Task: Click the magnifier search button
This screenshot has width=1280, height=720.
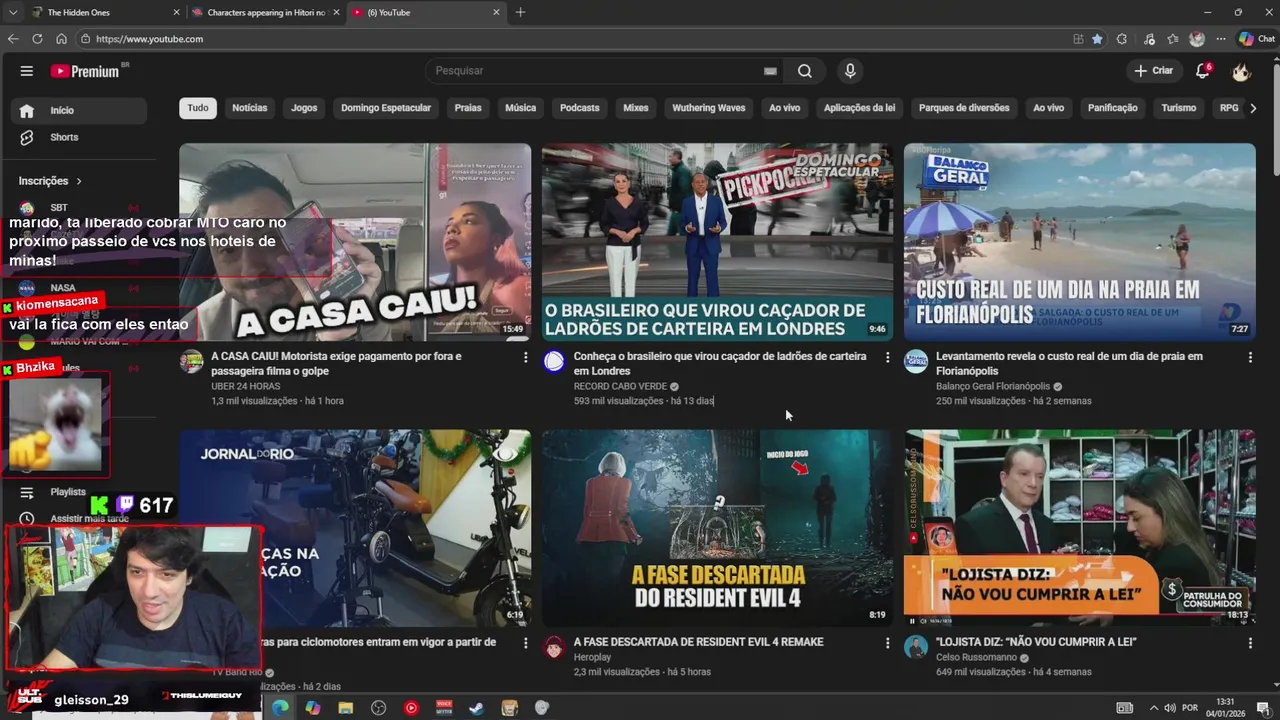Action: click(x=805, y=71)
